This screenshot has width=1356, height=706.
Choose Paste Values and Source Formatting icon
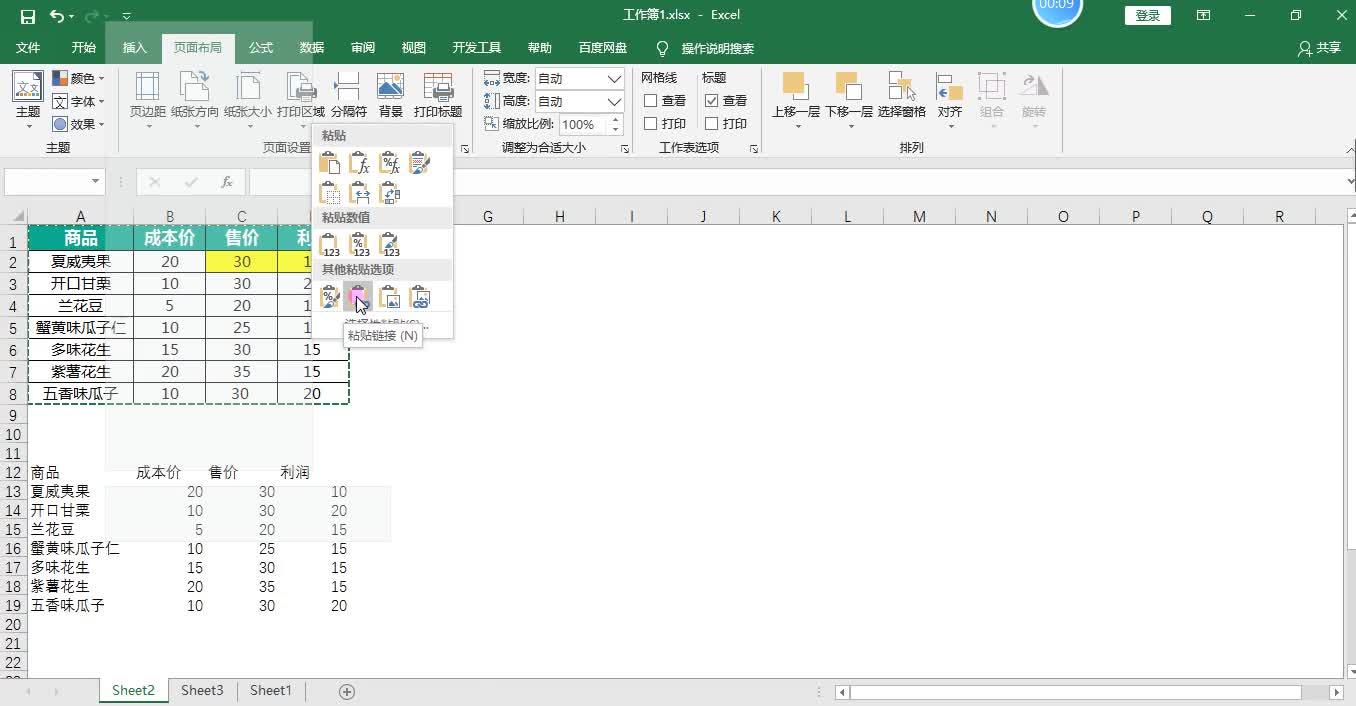(x=390, y=245)
